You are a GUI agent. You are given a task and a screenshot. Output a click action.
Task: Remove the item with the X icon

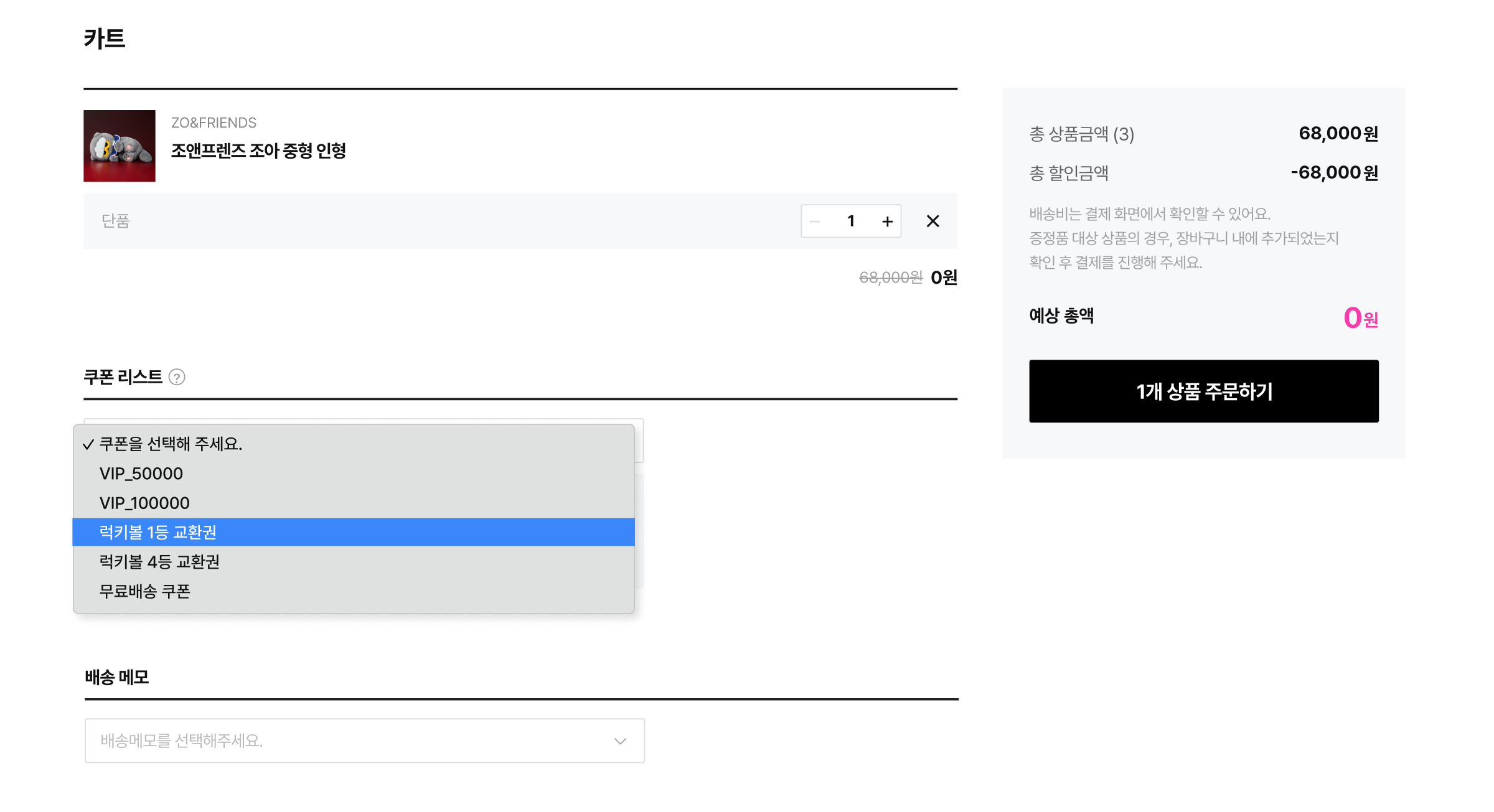(932, 221)
